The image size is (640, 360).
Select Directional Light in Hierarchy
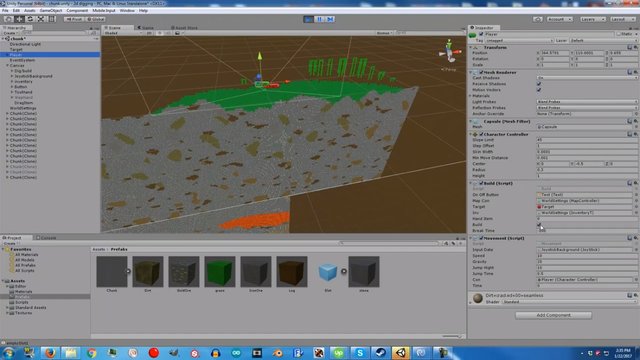tap(25, 44)
